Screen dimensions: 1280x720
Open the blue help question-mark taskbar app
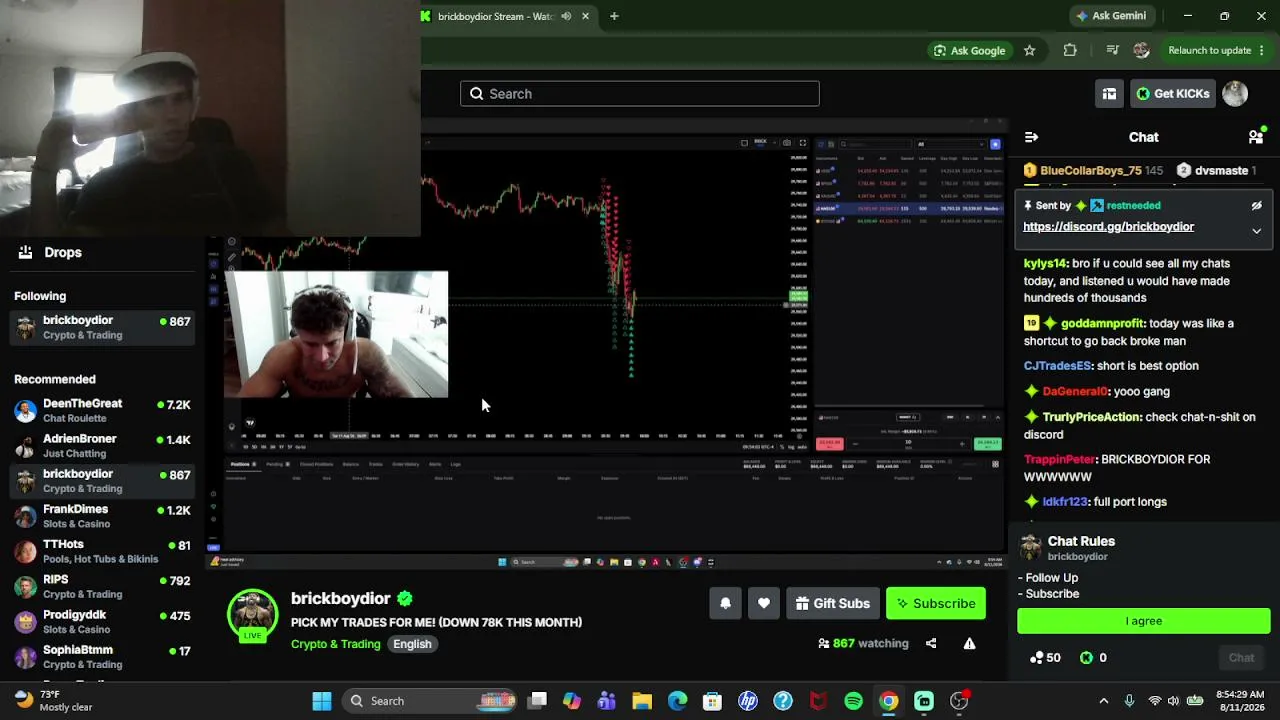click(x=783, y=701)
